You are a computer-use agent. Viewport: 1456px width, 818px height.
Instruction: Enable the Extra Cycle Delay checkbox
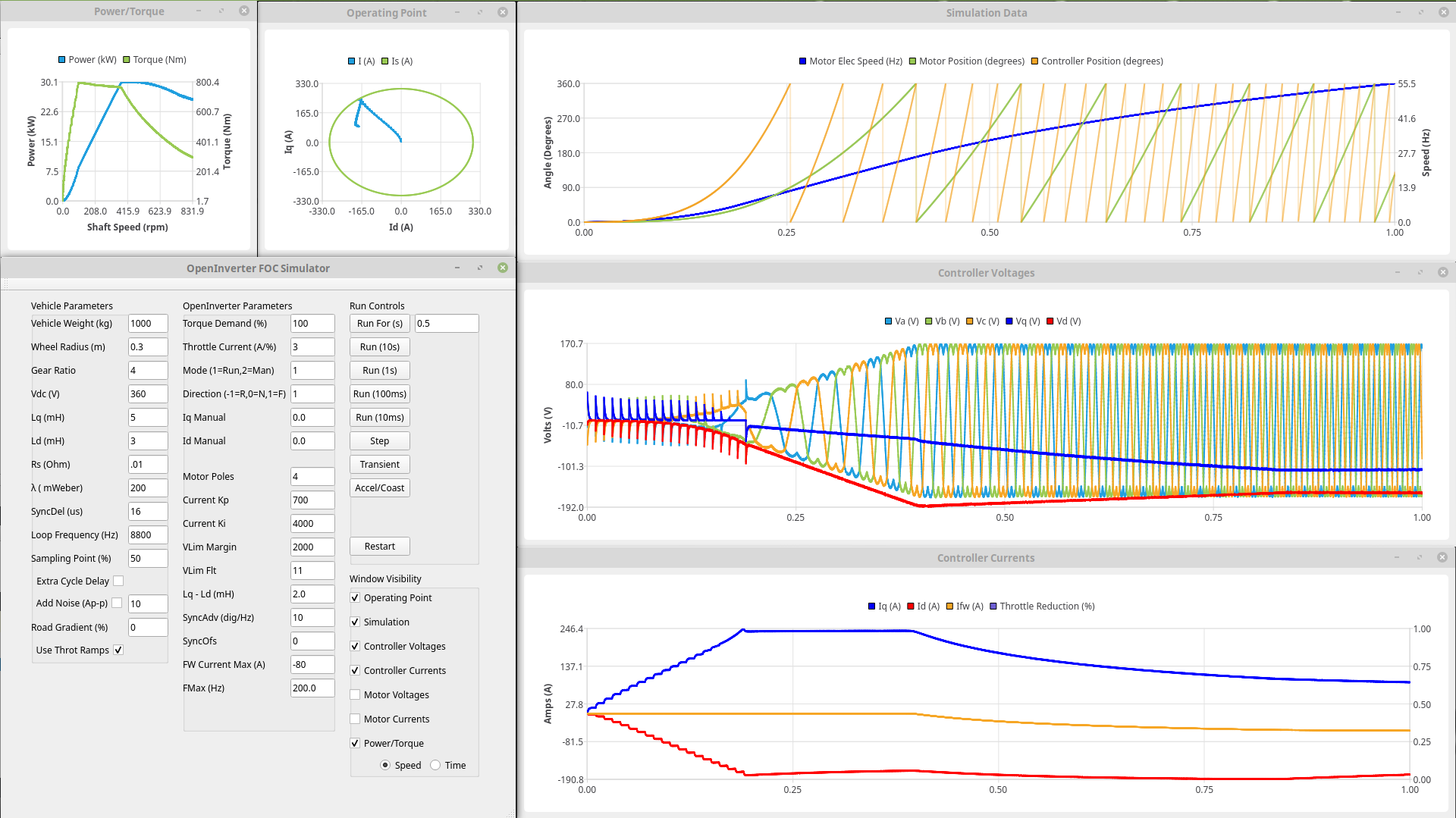118,581
